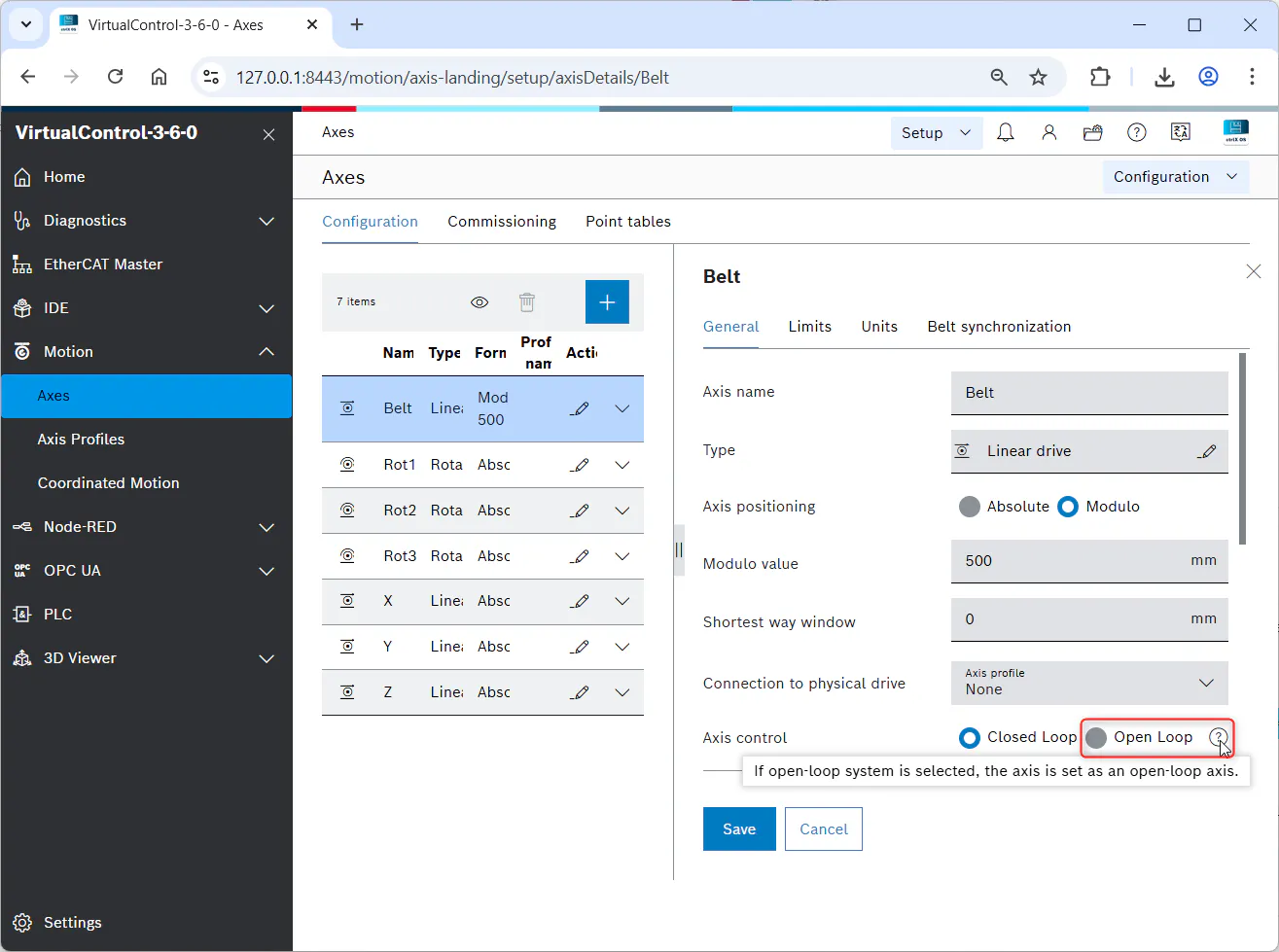This screenshot has height=952, width=1279.
Task: Click the Open Loop help icon
Action: (1219, 738)
